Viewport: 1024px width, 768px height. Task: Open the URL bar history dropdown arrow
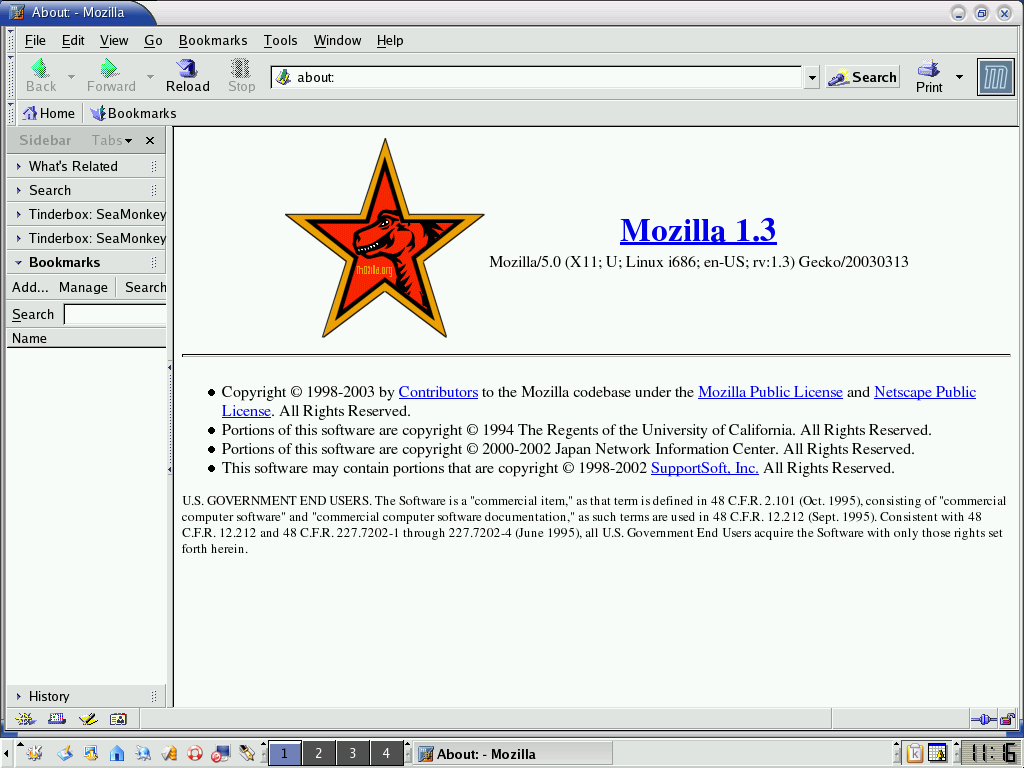pos(811,78)
